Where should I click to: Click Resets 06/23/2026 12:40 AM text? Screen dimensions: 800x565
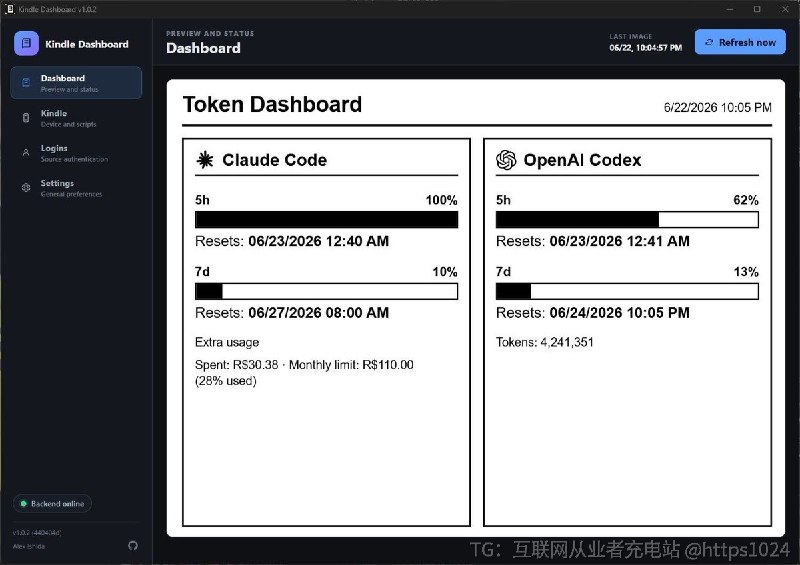(x=292, y=241)
